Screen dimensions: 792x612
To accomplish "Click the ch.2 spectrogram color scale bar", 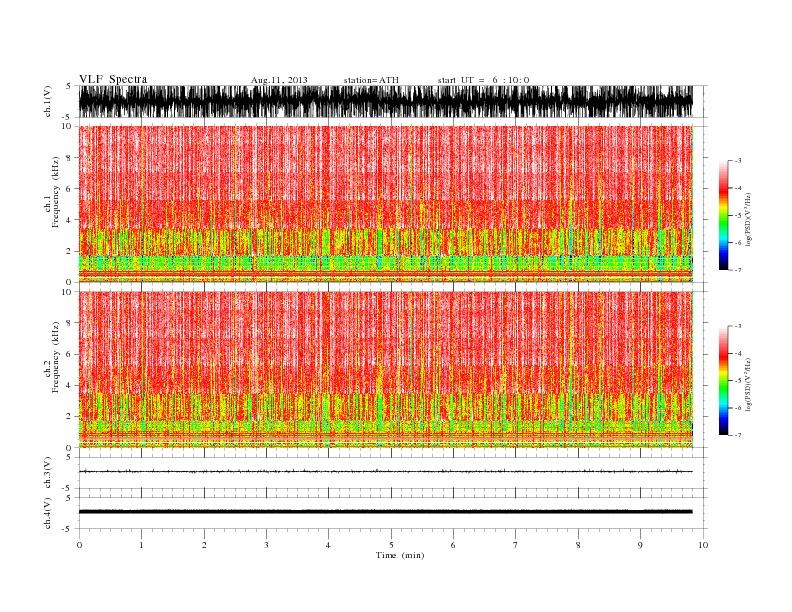I will click(724, 381).
